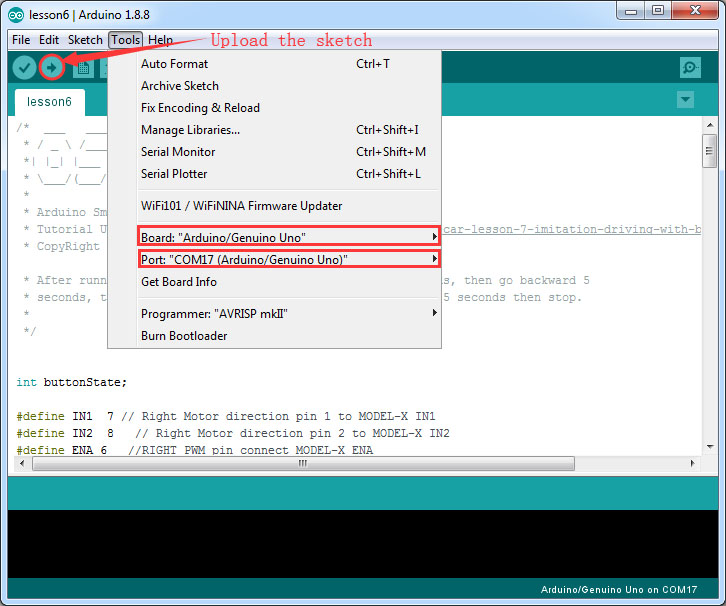Open the Edit menu
Image resolution: width=726 pixels, height=606 pixels.
pos(49,40)
